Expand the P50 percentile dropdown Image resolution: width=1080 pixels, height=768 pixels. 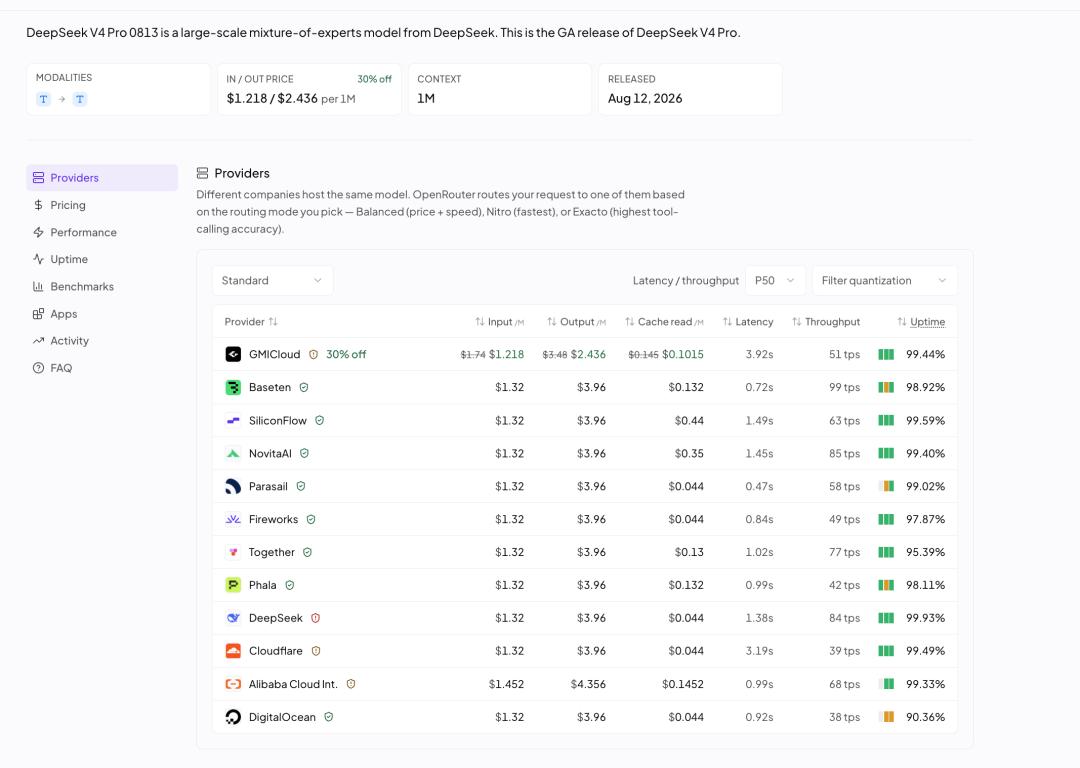tap(775, 280)
